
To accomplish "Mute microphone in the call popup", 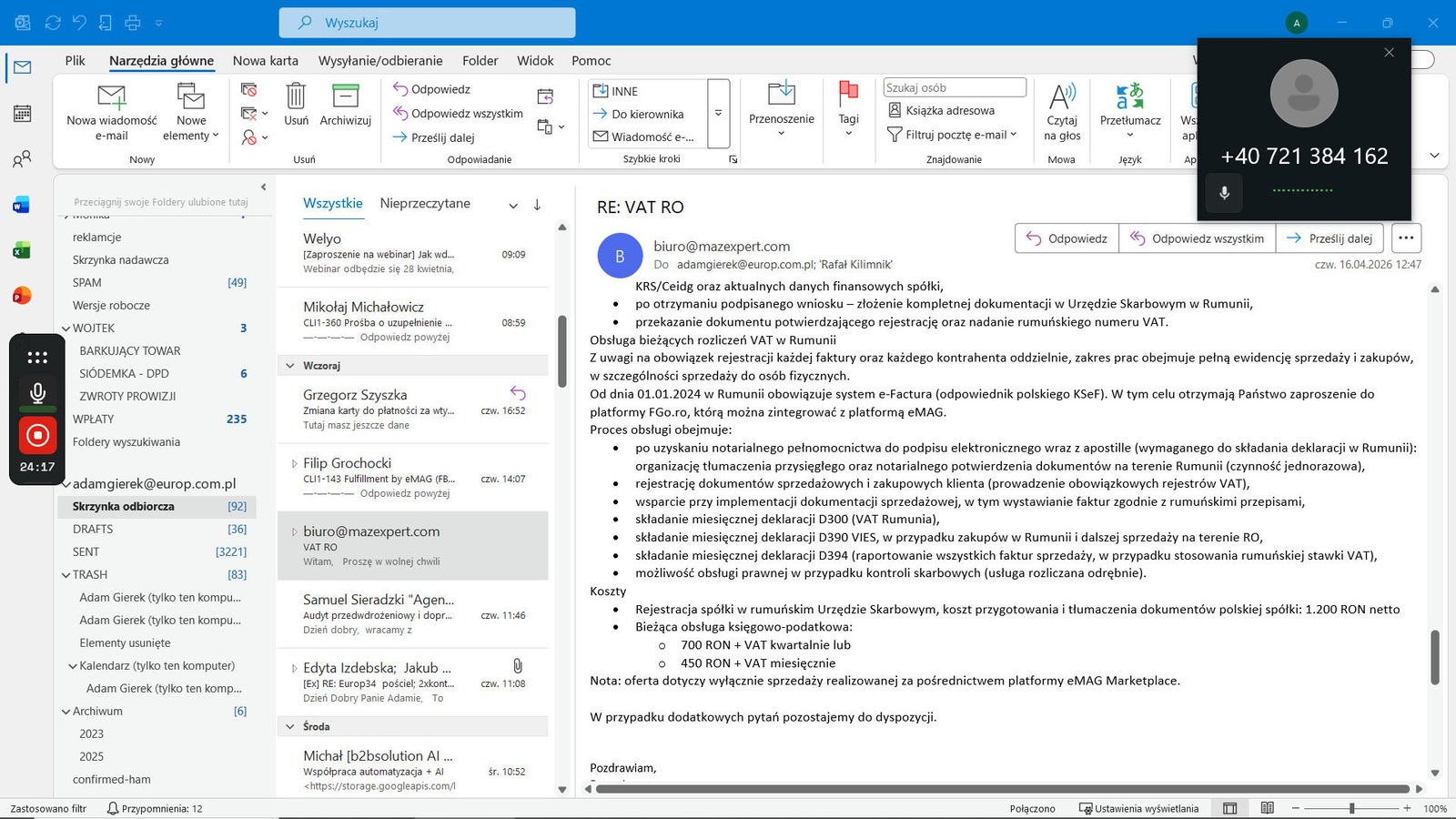I will (1224, 193).
